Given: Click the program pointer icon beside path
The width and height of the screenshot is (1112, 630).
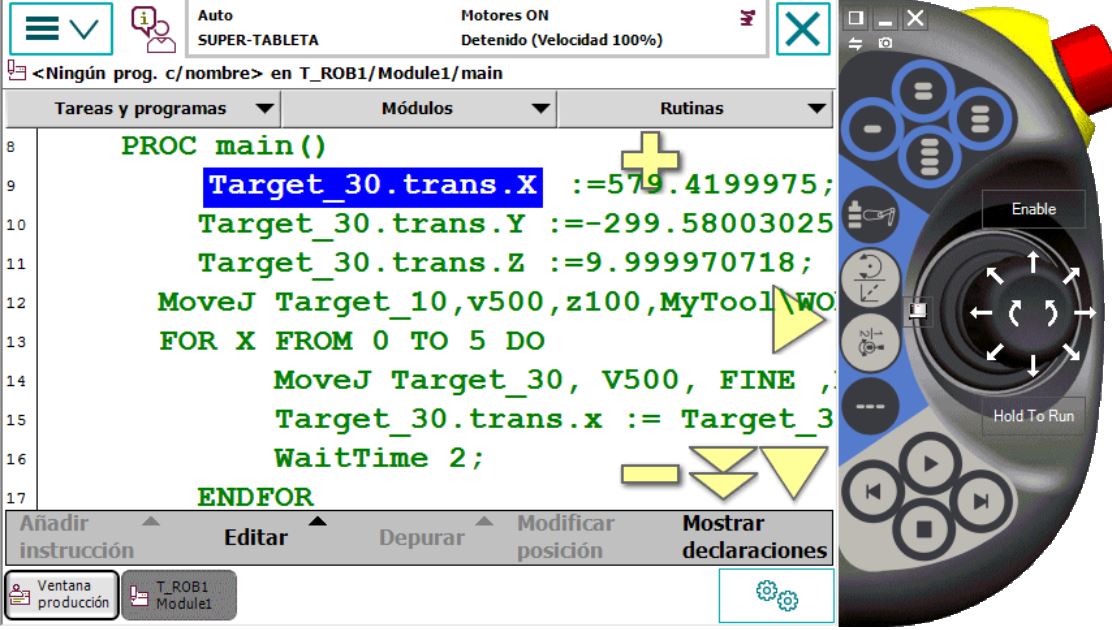Looking at the screenshot, I should 16,72.
